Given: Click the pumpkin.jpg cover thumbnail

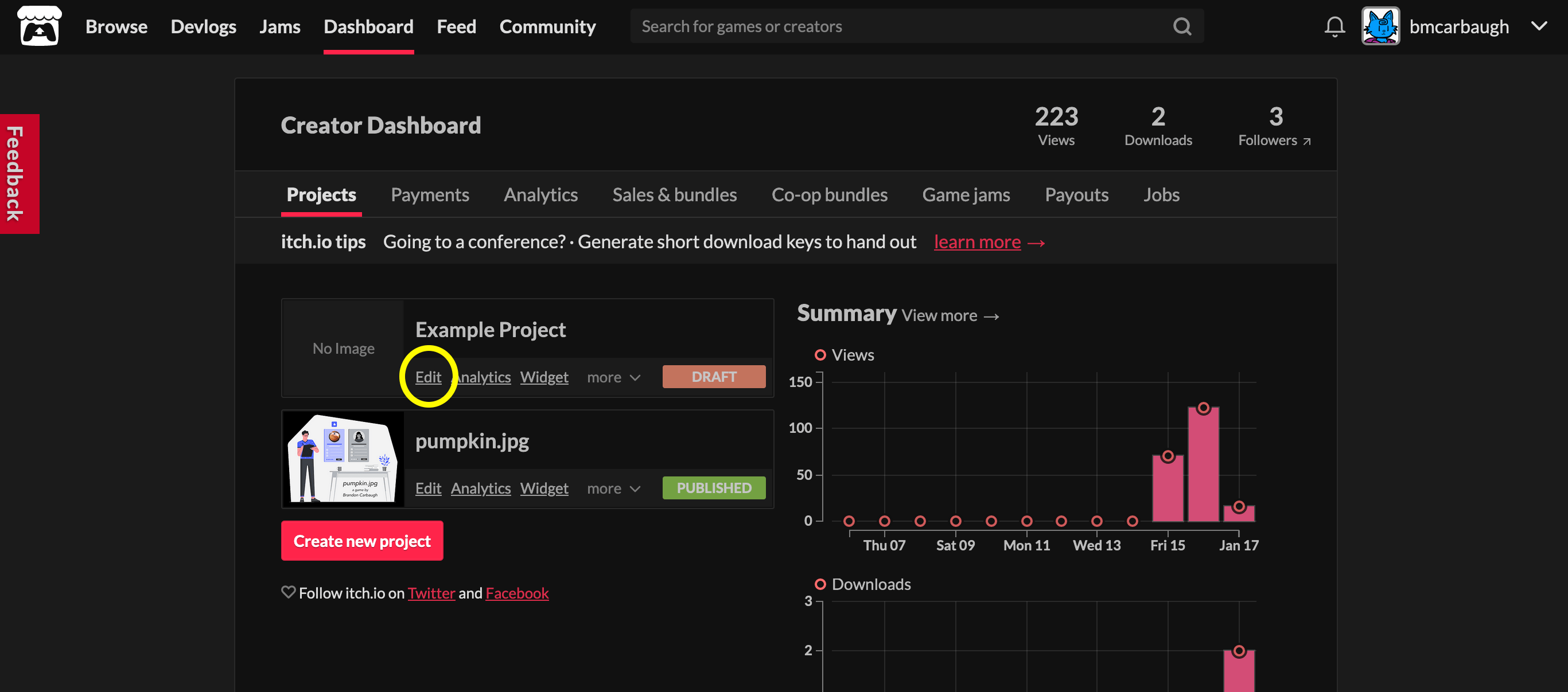Looking at the screenshot, I should [x=343, y=458].
